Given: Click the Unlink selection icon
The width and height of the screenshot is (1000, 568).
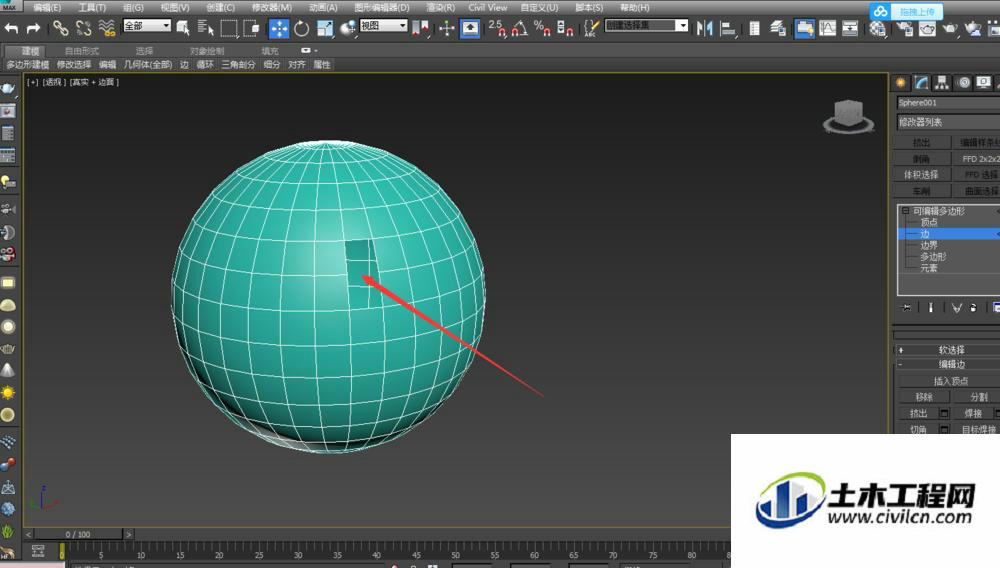Looking at the screenshot, I should (84, 28).
